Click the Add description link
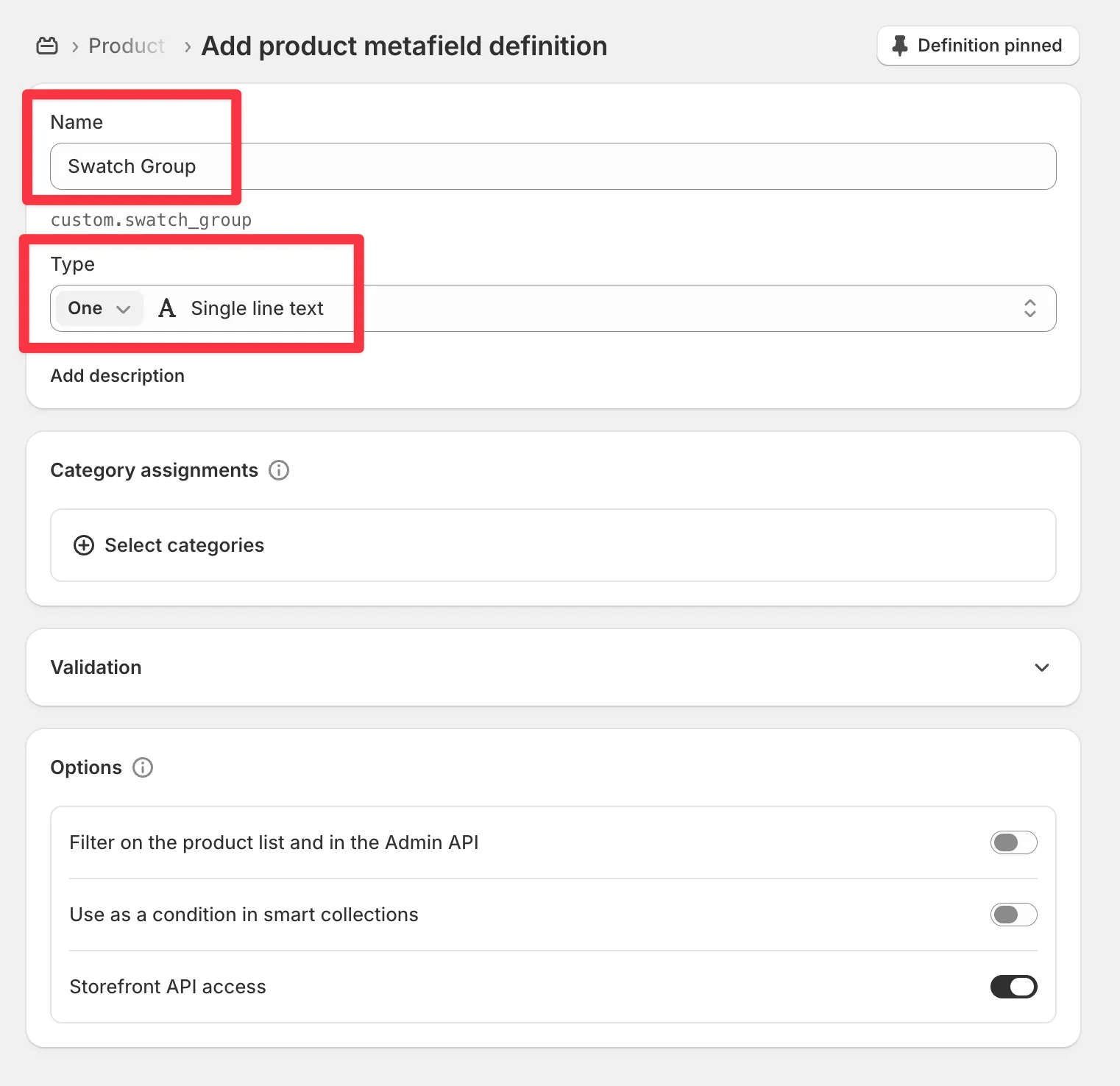1120x1086 pixels. coord(118,376)
